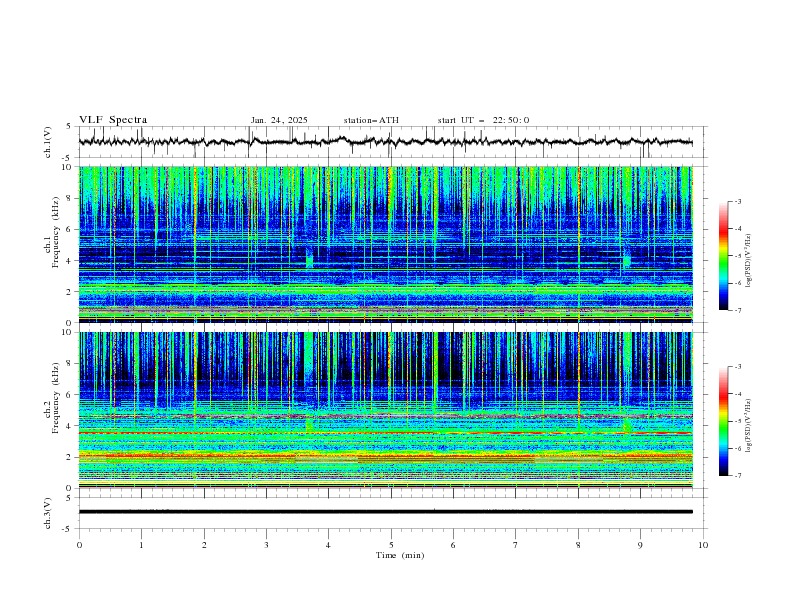Click the "8" kHz tick on ch.1 spectrogram axis
Image resolution: width=792 pixels, height=612 pixels.
[71, 198]
